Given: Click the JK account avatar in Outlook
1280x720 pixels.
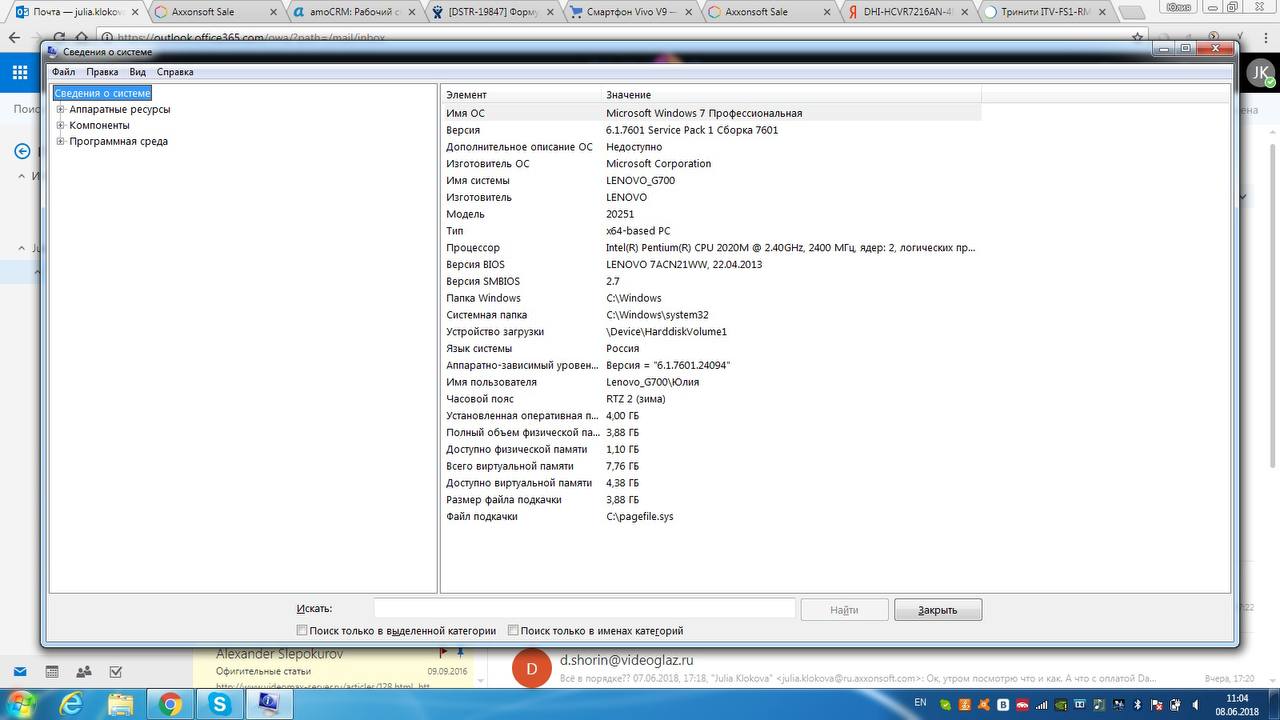Looking at the screenshot, I should [x=1262, y=72].
